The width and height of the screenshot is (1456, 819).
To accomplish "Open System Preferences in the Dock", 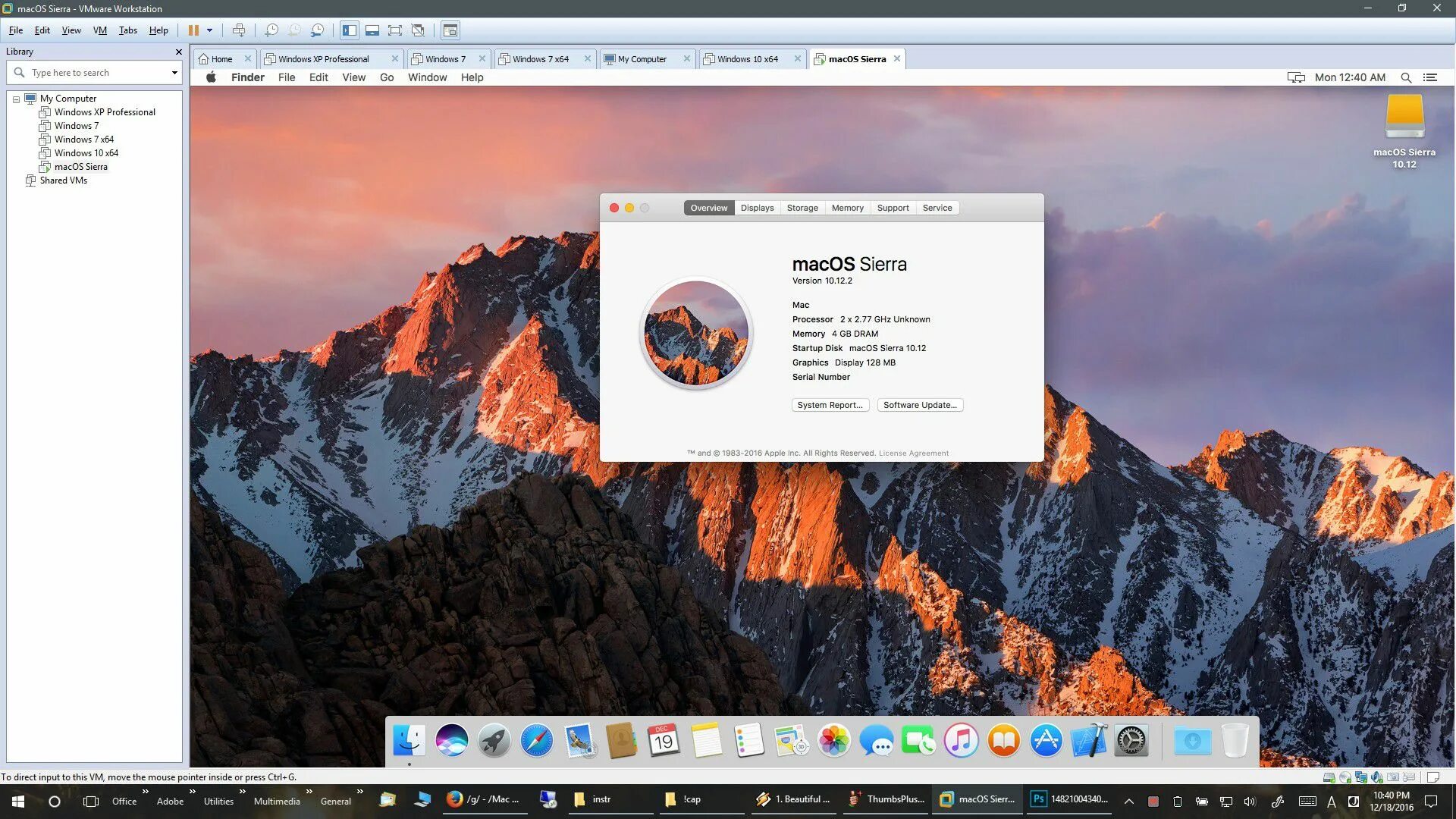I will click(1131, 740).
